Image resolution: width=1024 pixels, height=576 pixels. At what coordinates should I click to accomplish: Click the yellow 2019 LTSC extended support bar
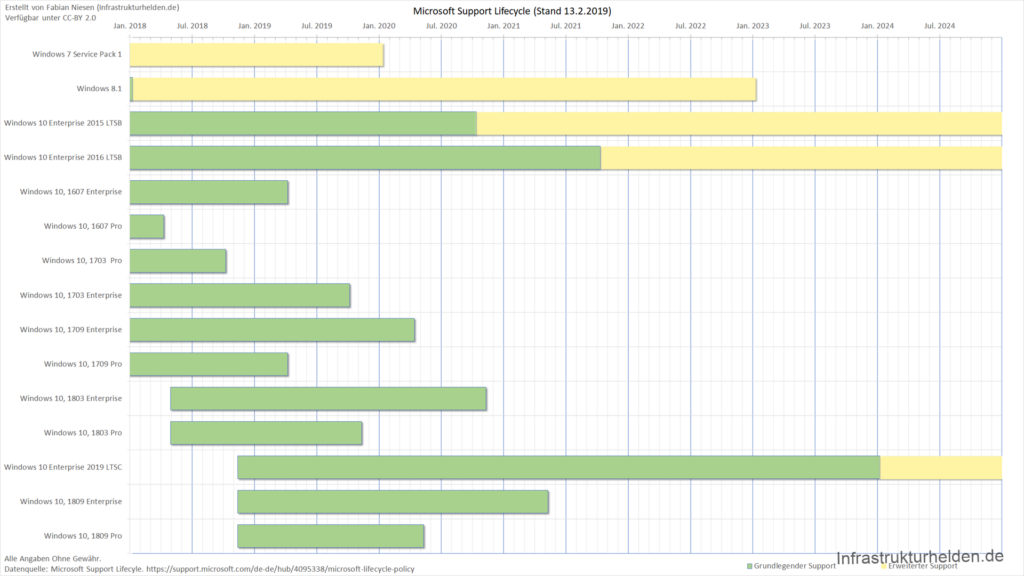pos(941,468)
